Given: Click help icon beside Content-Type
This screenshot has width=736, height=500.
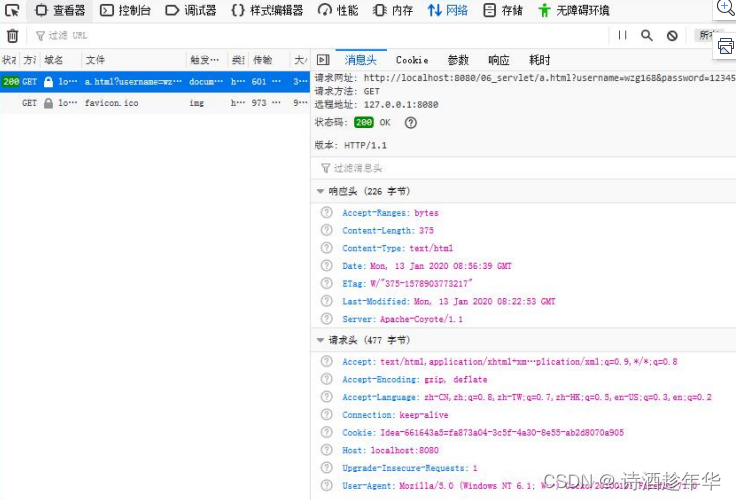Looking at the screenshot, I should 327,248.
